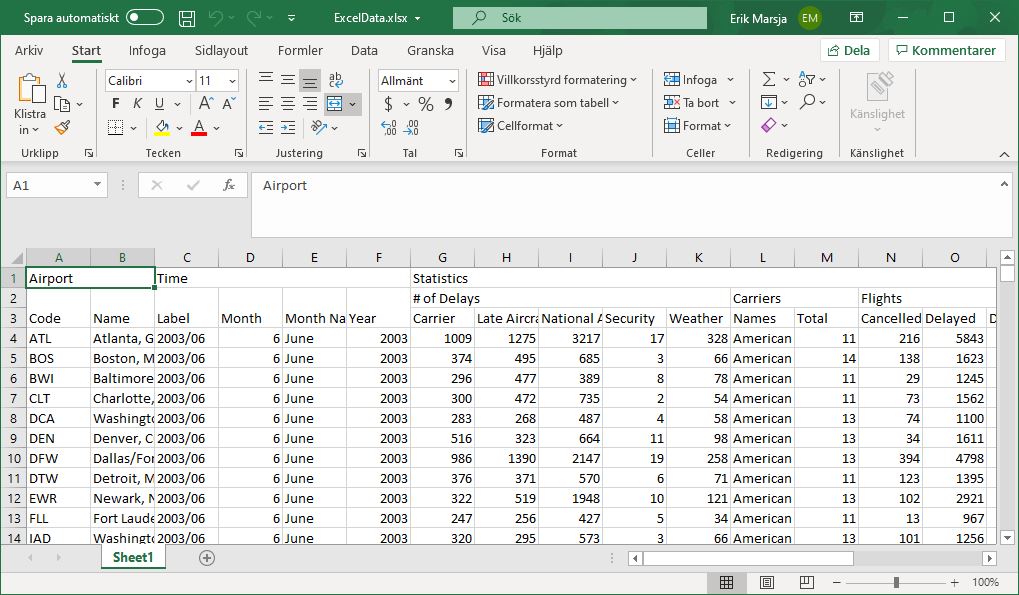
Task: Click the wrap text icon
Action: pyautogui.click(x=336, y=81)
